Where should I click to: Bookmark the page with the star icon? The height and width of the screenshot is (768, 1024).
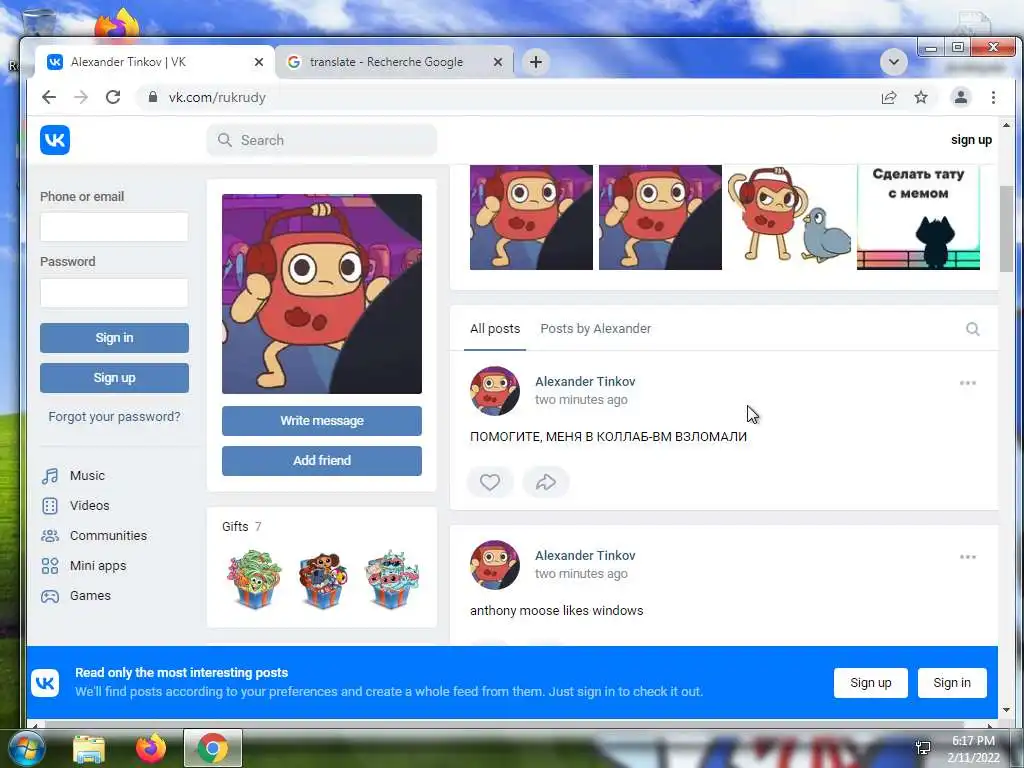point(921,97)
